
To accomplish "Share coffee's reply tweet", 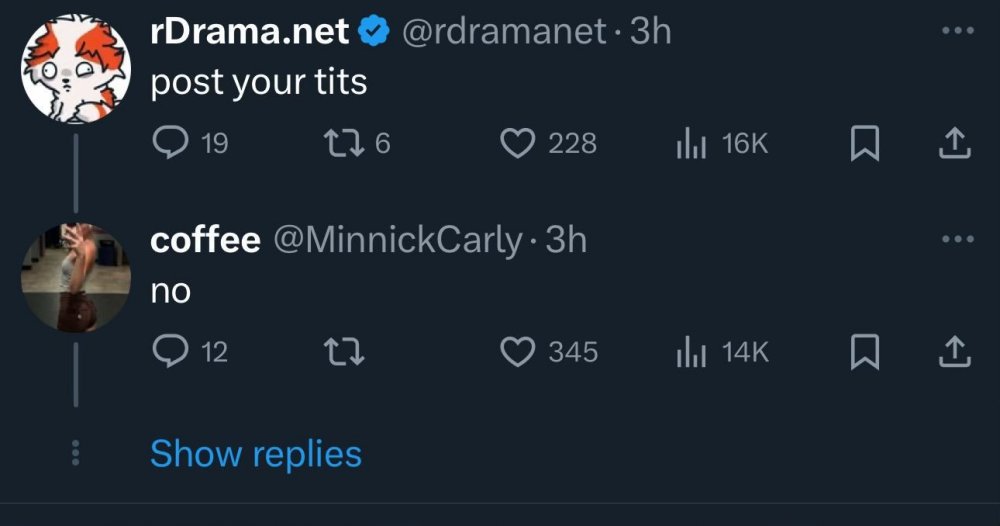I will click(x=954, y=352).
